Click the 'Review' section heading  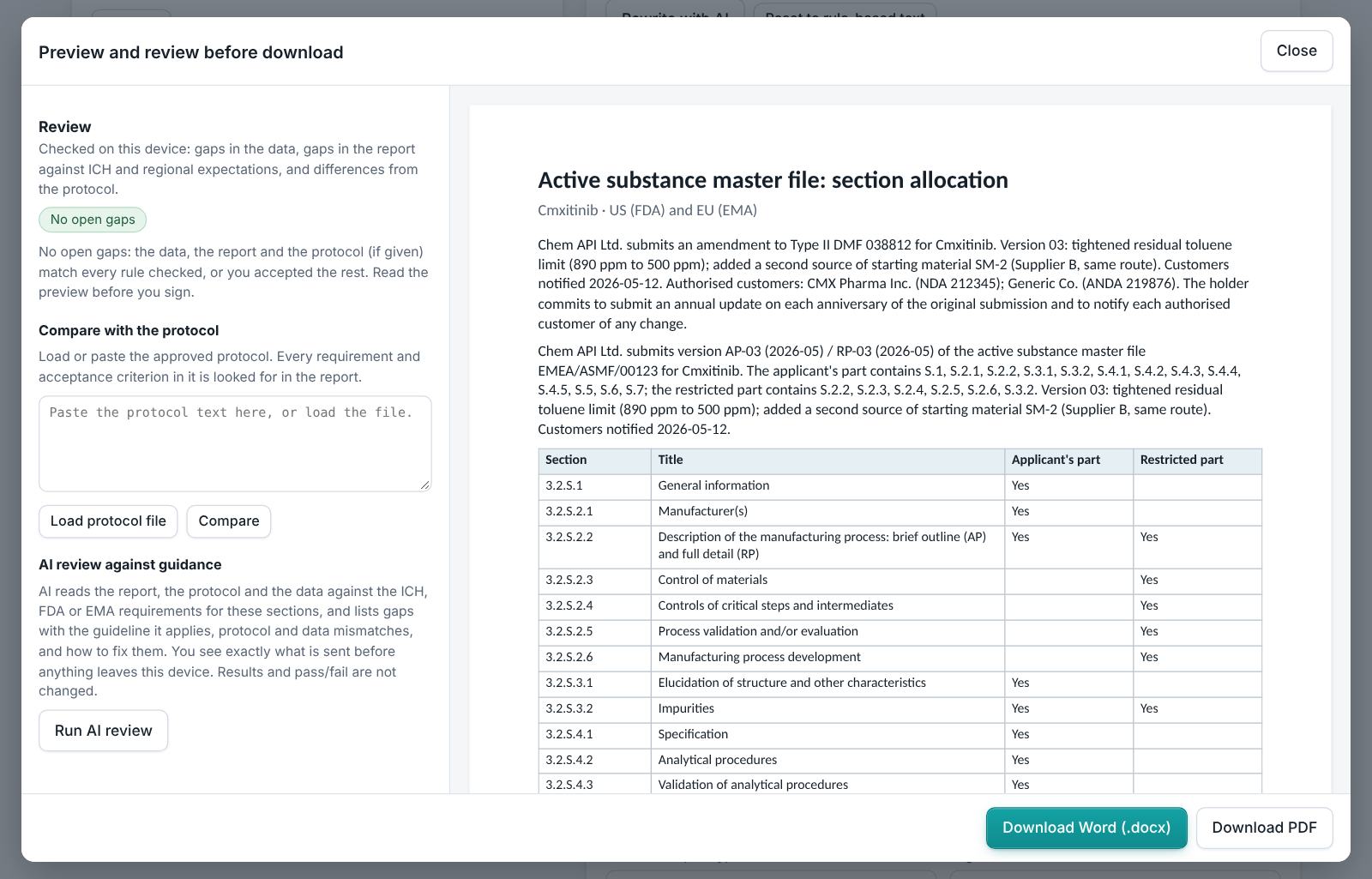64,127
